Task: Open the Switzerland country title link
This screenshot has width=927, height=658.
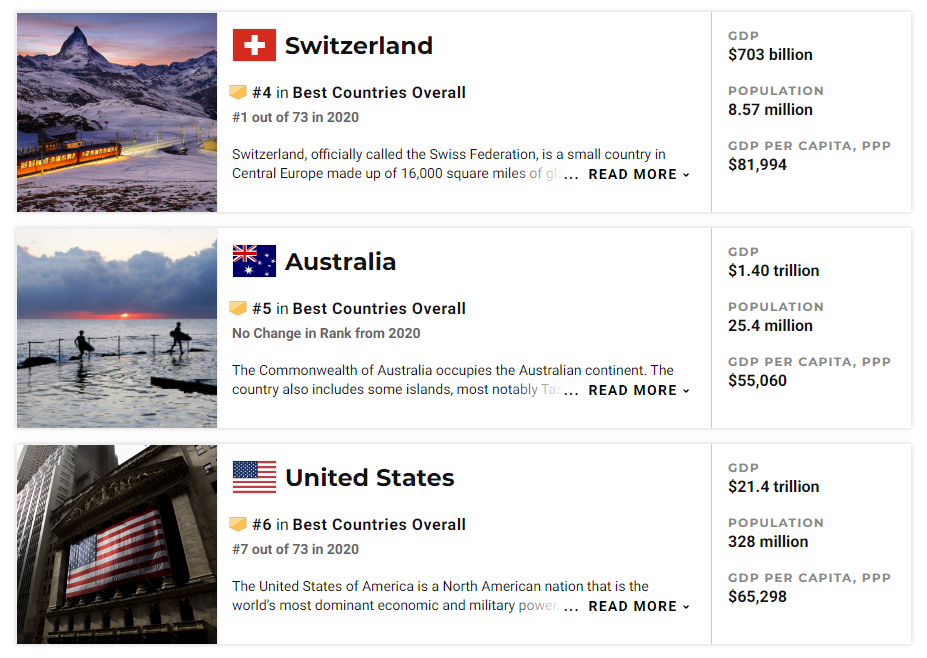Action: click(359, 46)
